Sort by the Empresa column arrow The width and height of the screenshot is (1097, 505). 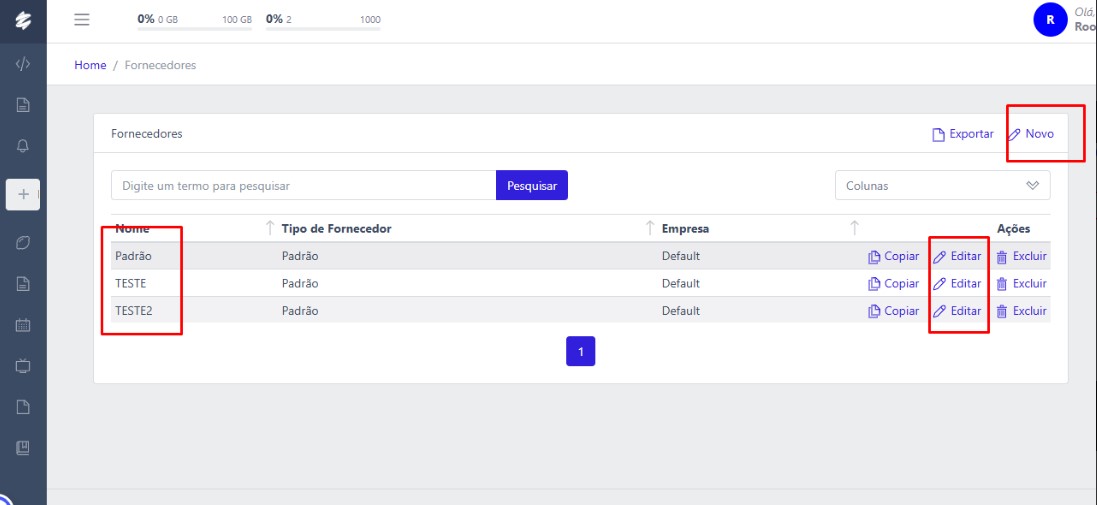click(x=853, y=229)
